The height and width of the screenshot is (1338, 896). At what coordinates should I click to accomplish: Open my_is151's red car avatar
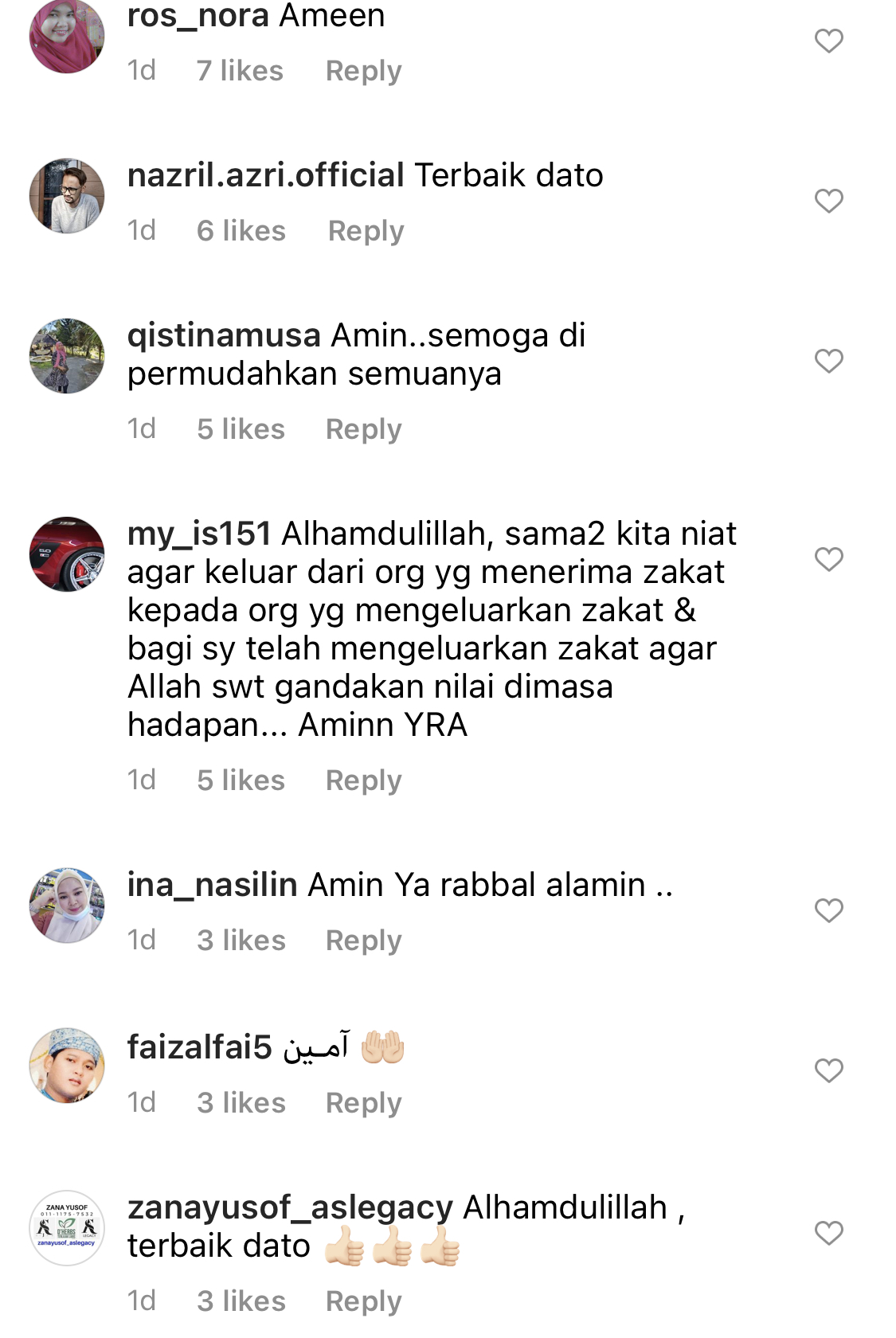[67, 554]
